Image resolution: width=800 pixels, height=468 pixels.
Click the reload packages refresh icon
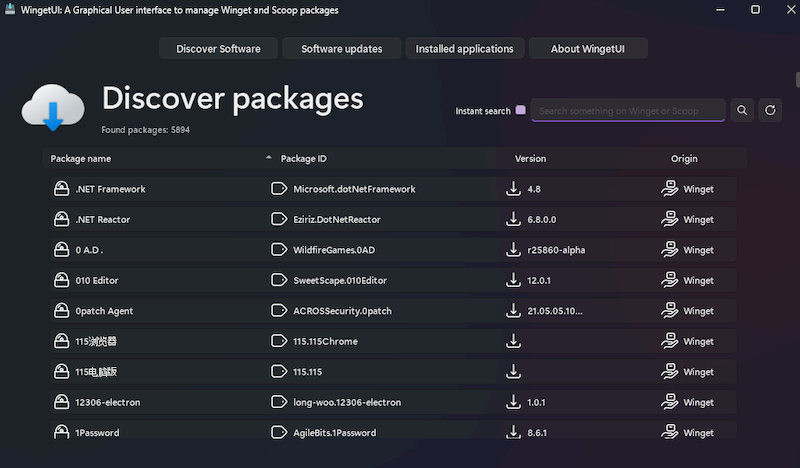[x=770, y=110]
